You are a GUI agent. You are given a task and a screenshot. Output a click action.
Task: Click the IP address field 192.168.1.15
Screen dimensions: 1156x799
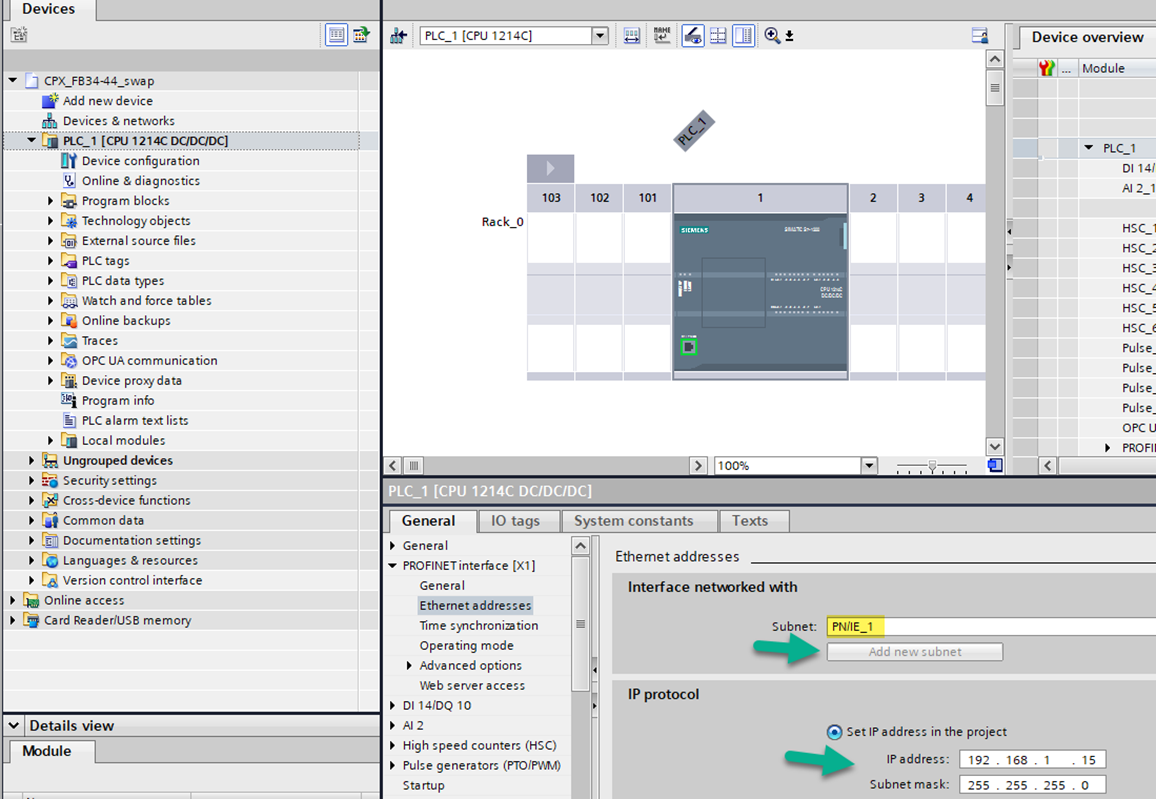tap(1032, 759)
